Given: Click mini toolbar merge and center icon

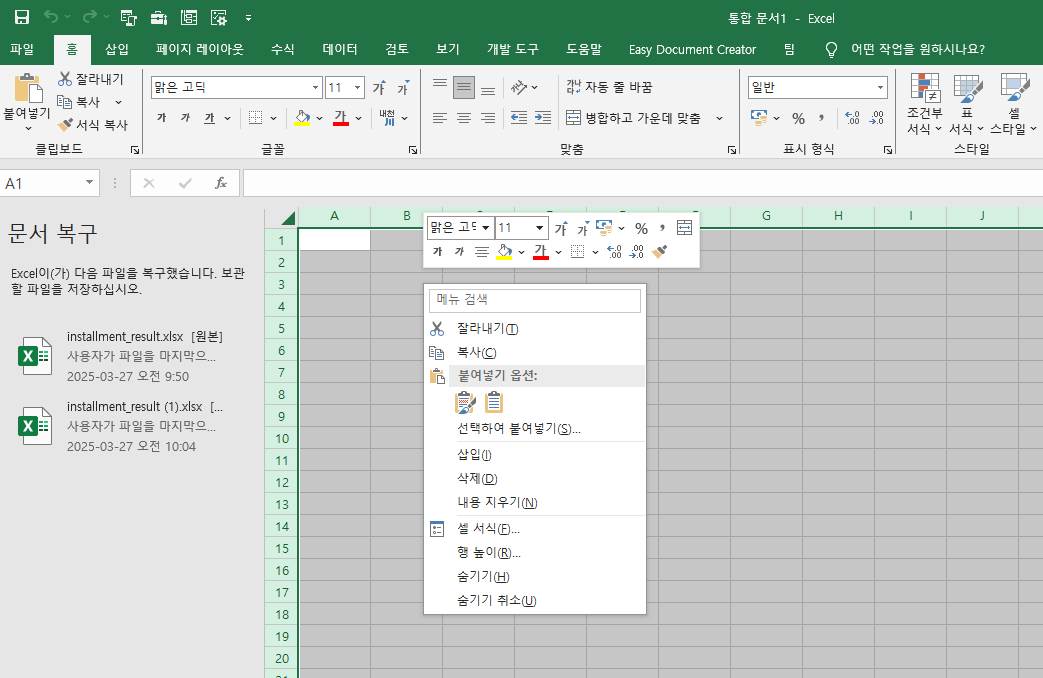Looking at the screenshot, I should [x=684, y=228].
